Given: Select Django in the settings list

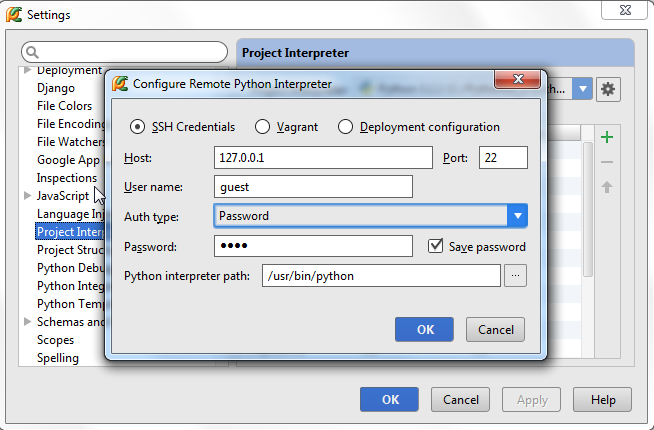Looking at the screenshot, I should (55, 88).
